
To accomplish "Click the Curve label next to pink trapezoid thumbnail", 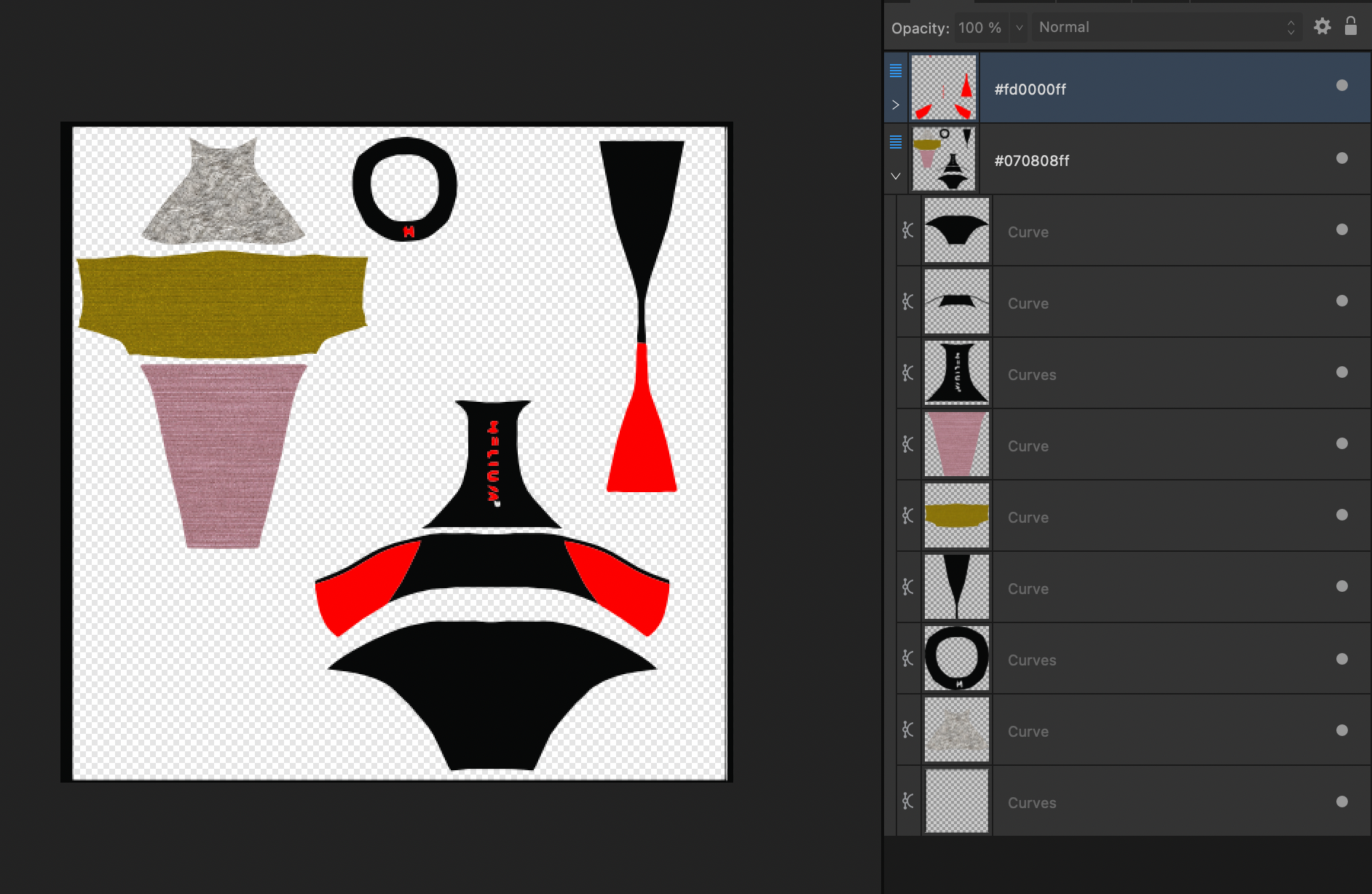I will click(1028, 446).
